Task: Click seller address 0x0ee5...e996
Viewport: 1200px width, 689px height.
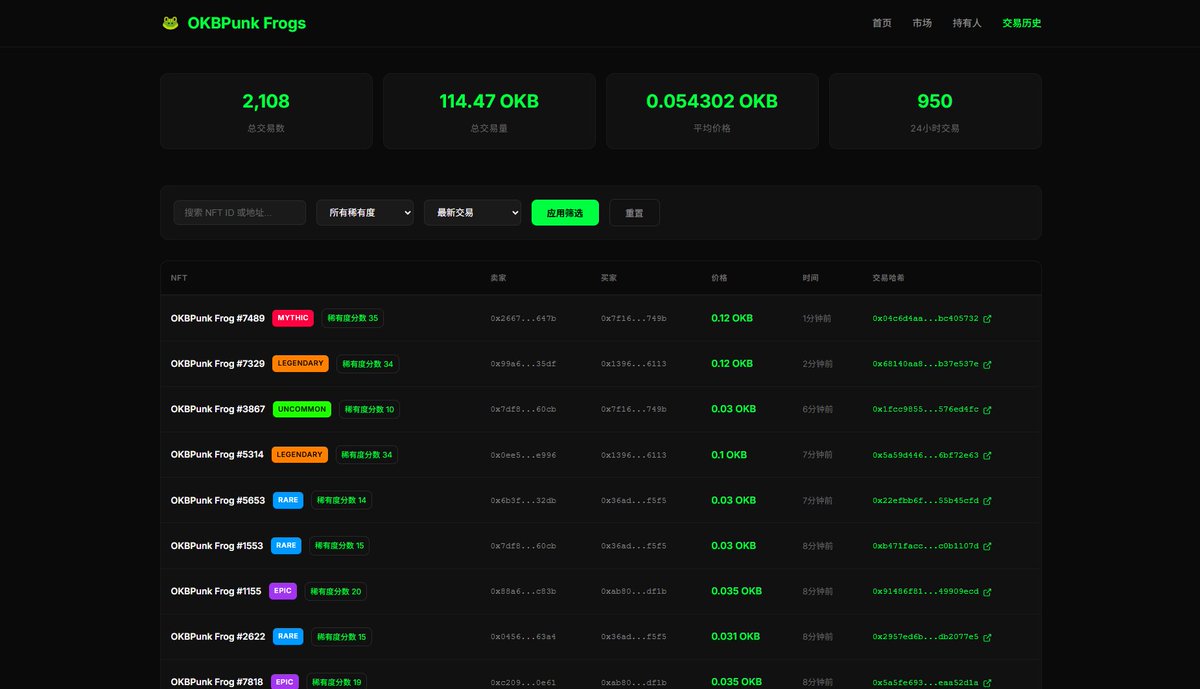Action: [523, 455]
